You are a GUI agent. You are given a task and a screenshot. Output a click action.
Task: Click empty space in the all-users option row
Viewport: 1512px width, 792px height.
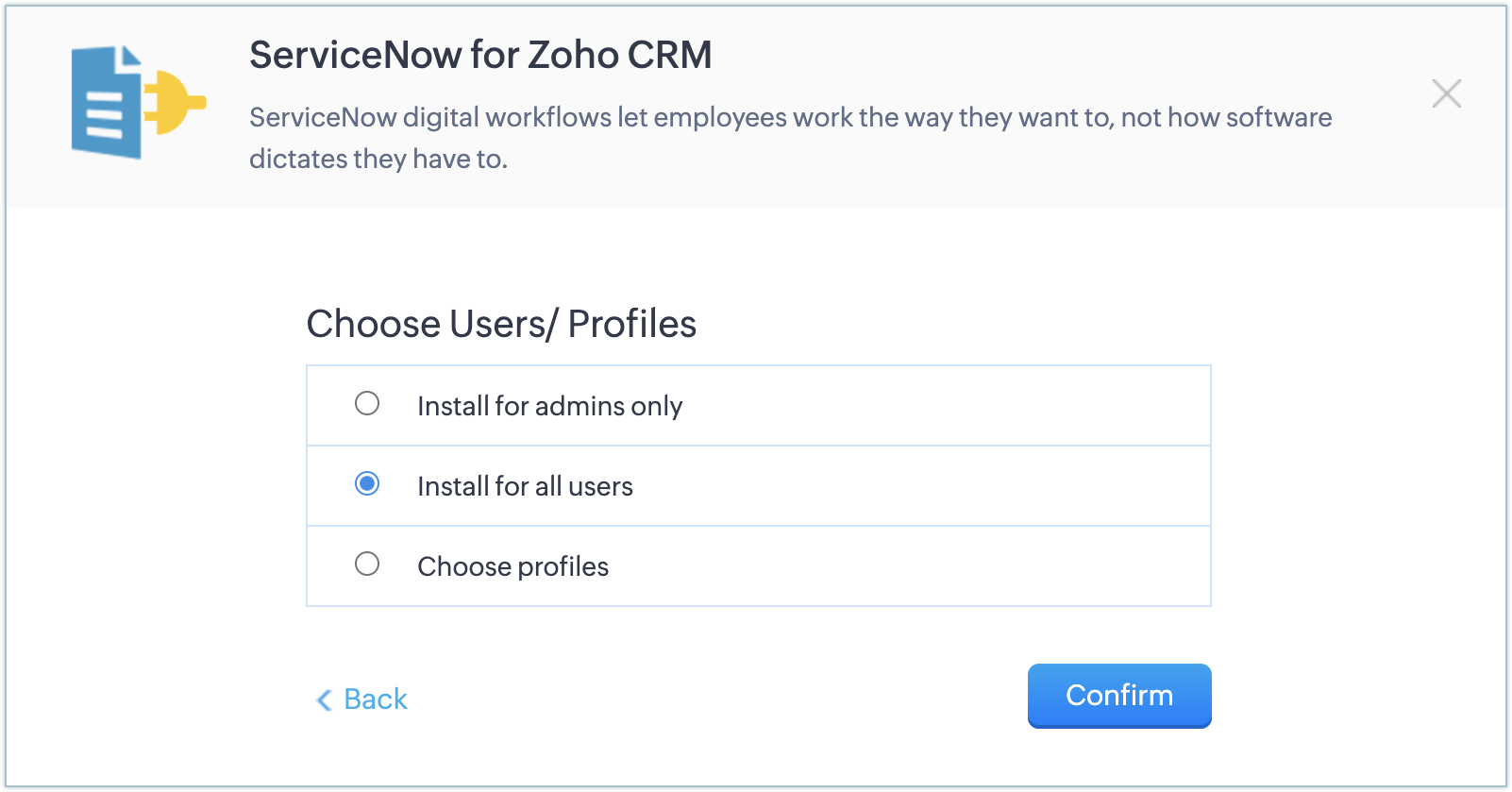944,486
